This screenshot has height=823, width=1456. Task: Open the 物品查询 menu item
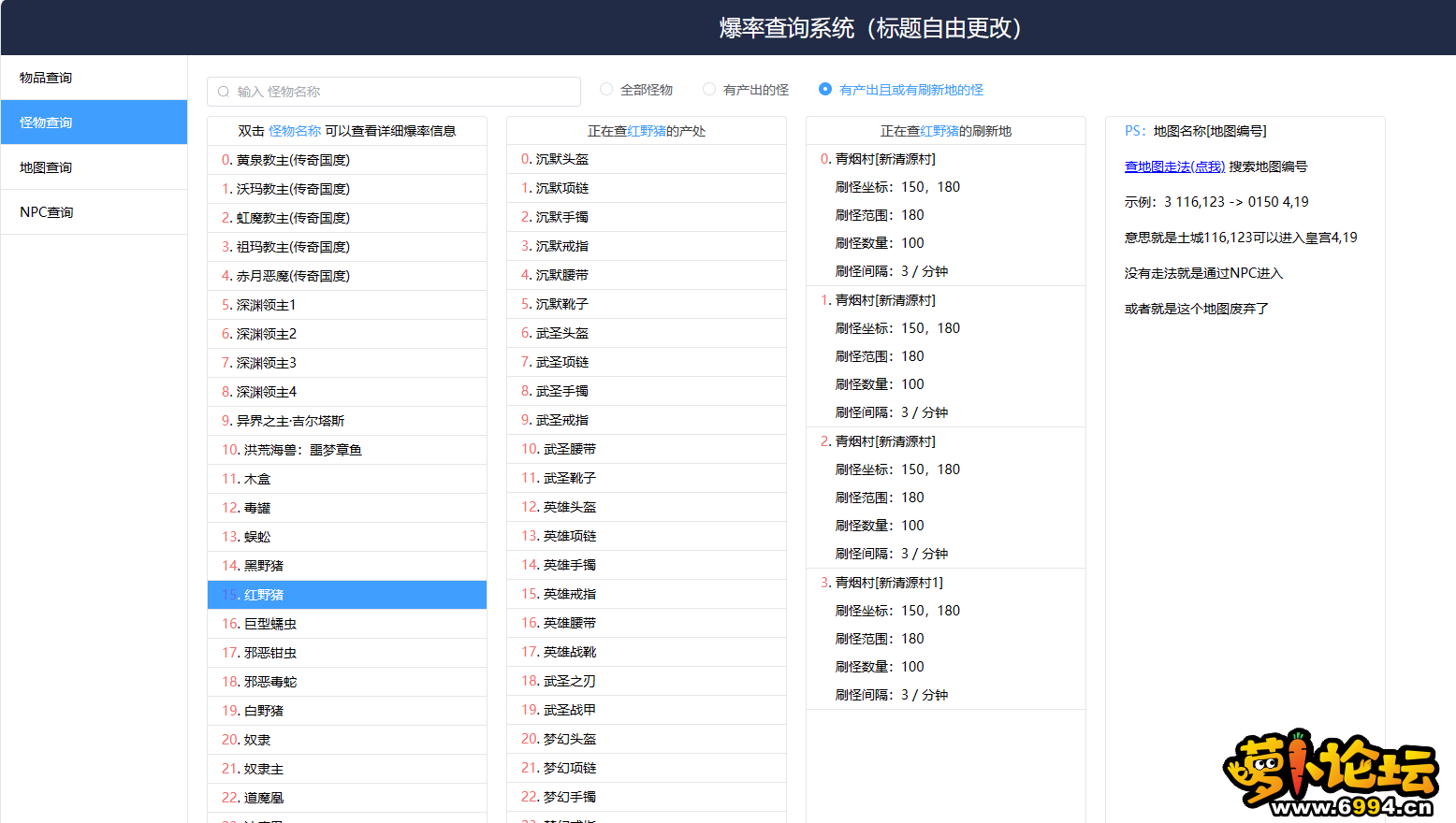(x=94, y=78)
